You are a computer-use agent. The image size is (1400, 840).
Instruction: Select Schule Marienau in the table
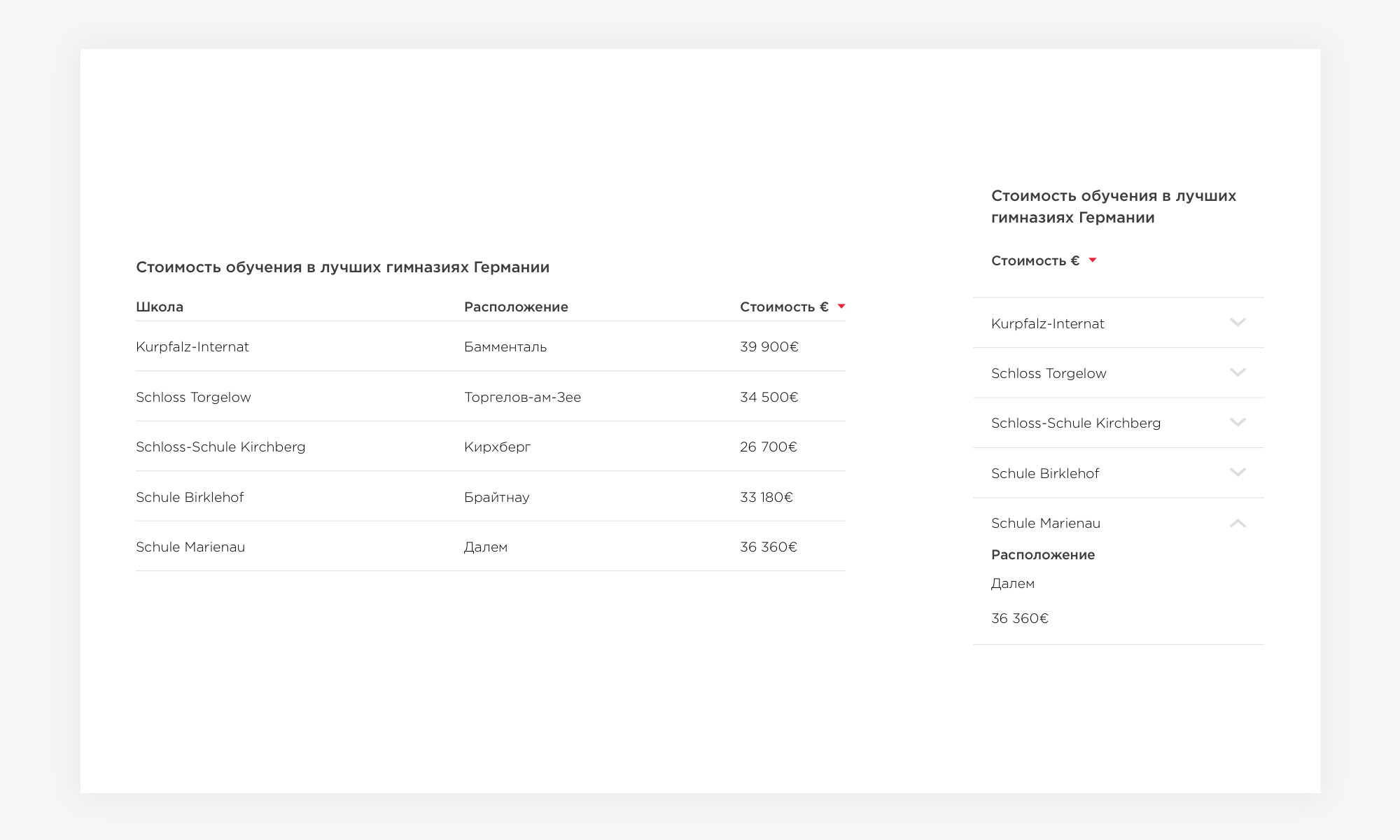(x=190, y=547)
